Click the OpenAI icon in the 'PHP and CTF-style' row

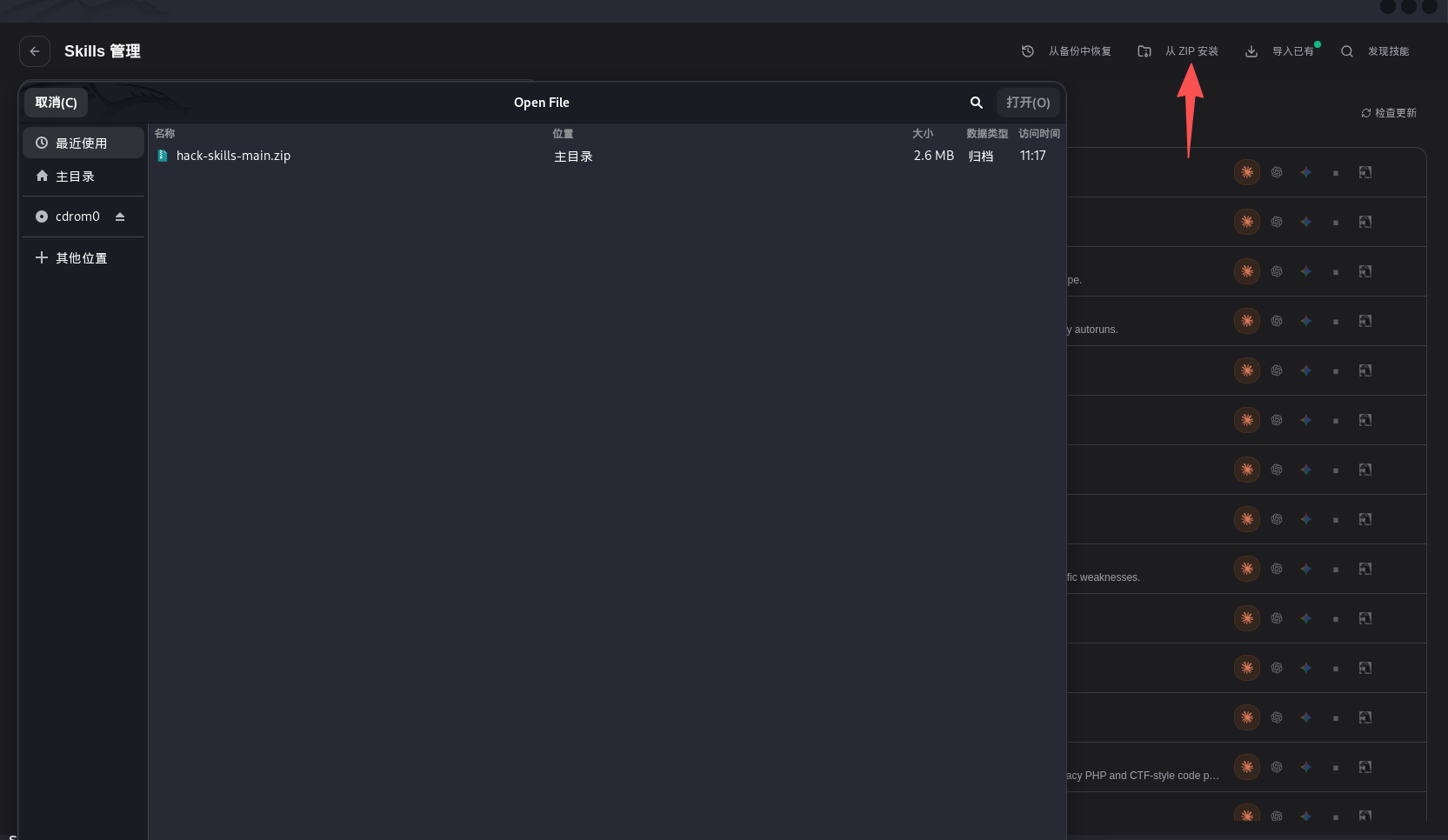tap(1277, 767)
